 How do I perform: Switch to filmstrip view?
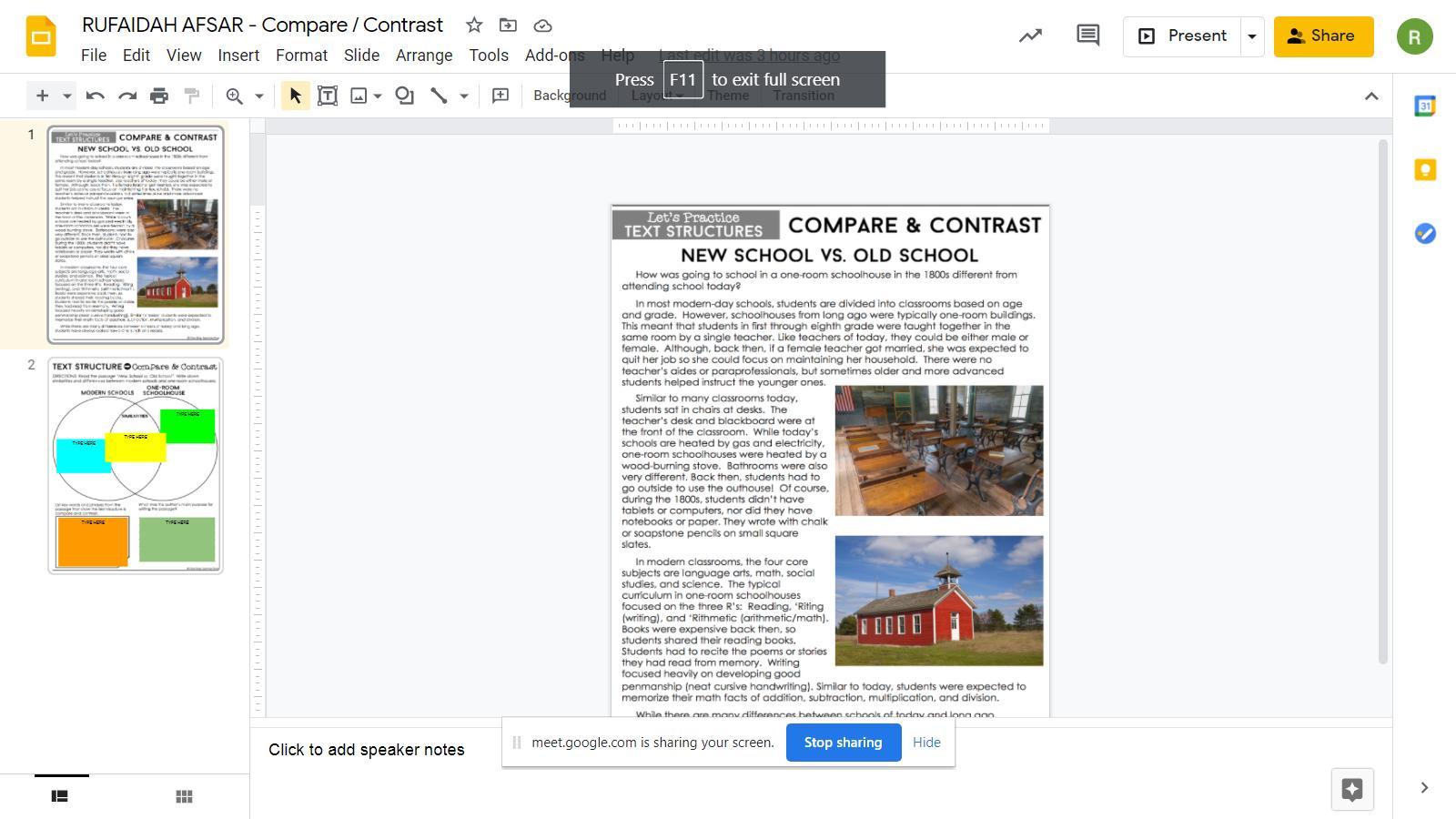point(60,796)
